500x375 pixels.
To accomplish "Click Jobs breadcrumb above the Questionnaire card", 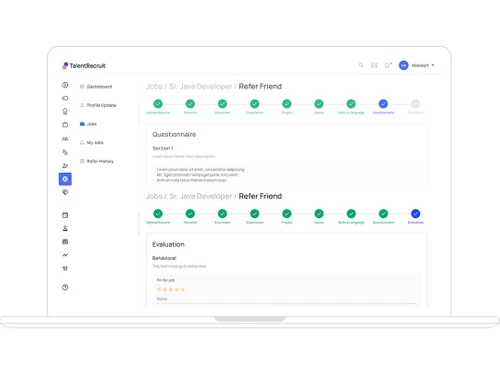I will (154, 86).
